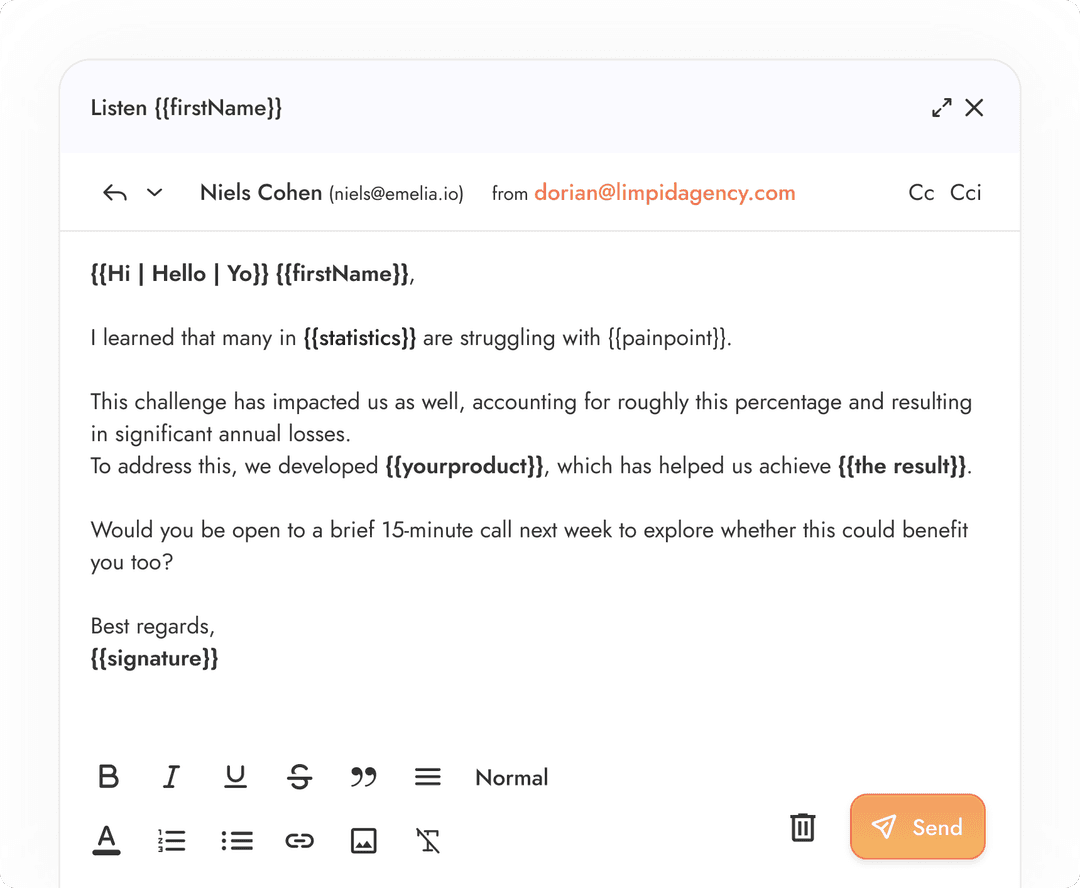The width and height of the screenshot is (1080, 888).
Task: Toggle underline formatting
Action: (235, 777)
